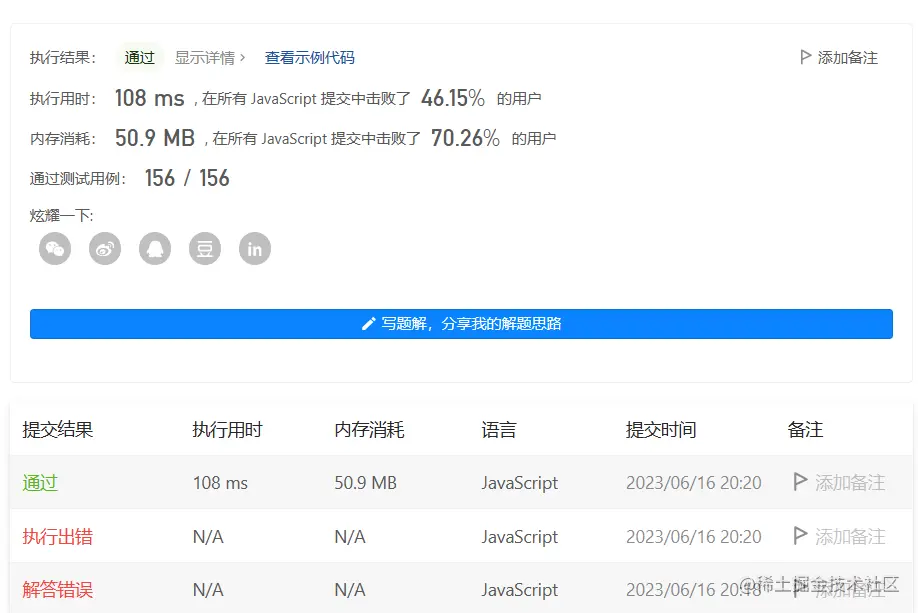Open the 查看示例代码 link
The height and width of the screenshot is (613, 918).
point(310,57)
